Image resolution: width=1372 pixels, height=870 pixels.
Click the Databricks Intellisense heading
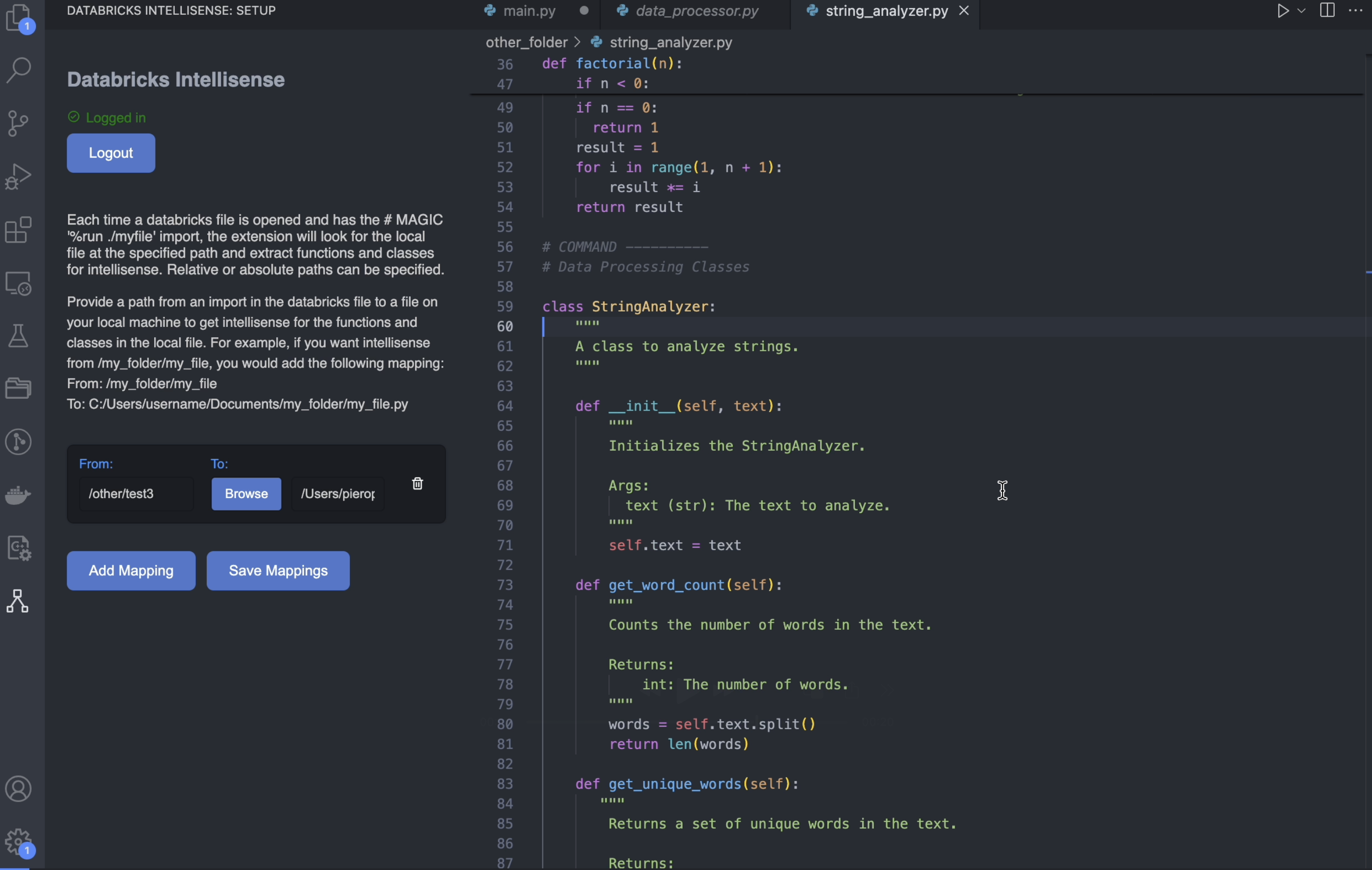[176, 80]
